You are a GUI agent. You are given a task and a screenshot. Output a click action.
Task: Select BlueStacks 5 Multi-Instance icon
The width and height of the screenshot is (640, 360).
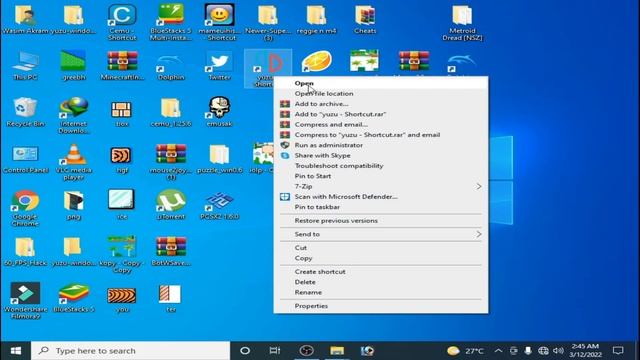click(171, 21)
